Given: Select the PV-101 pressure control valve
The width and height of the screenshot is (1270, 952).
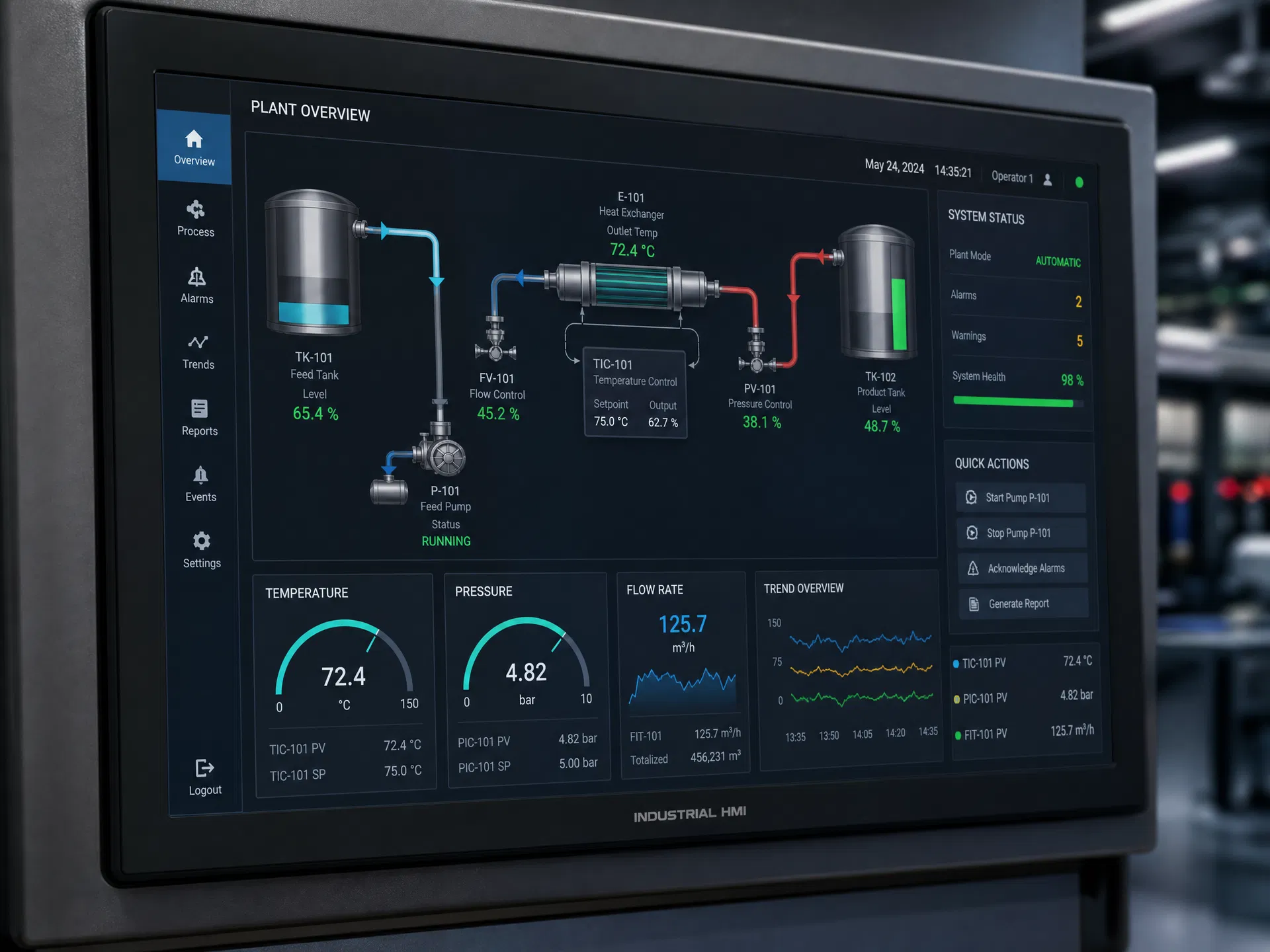Looking at the screenshot, I should 756,351.
